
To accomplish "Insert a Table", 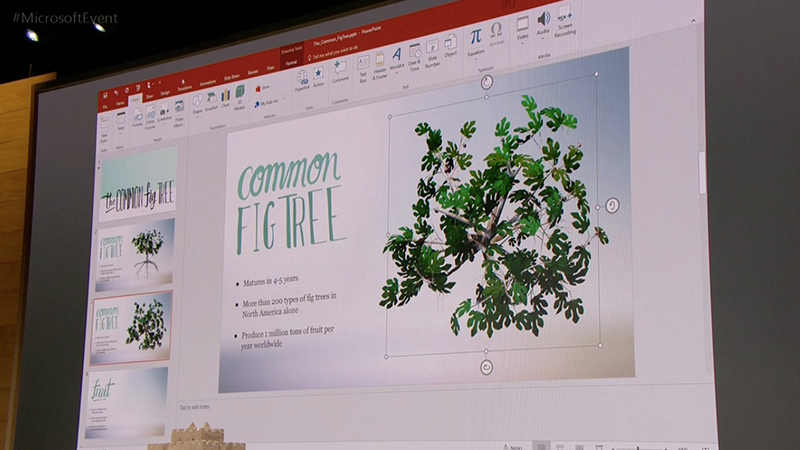I will tap(120, 122).
